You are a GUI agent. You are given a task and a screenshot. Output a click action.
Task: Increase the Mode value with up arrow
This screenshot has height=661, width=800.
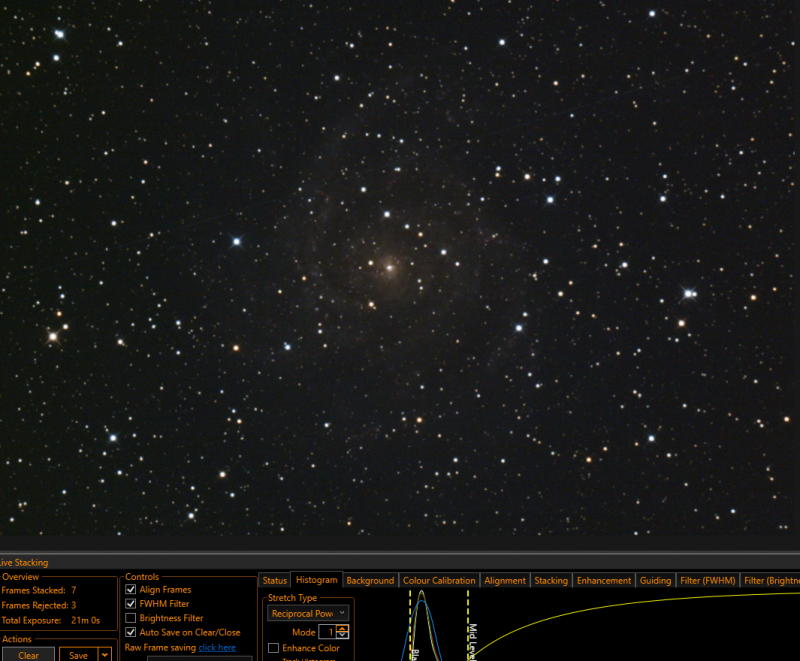click(342, 628)
